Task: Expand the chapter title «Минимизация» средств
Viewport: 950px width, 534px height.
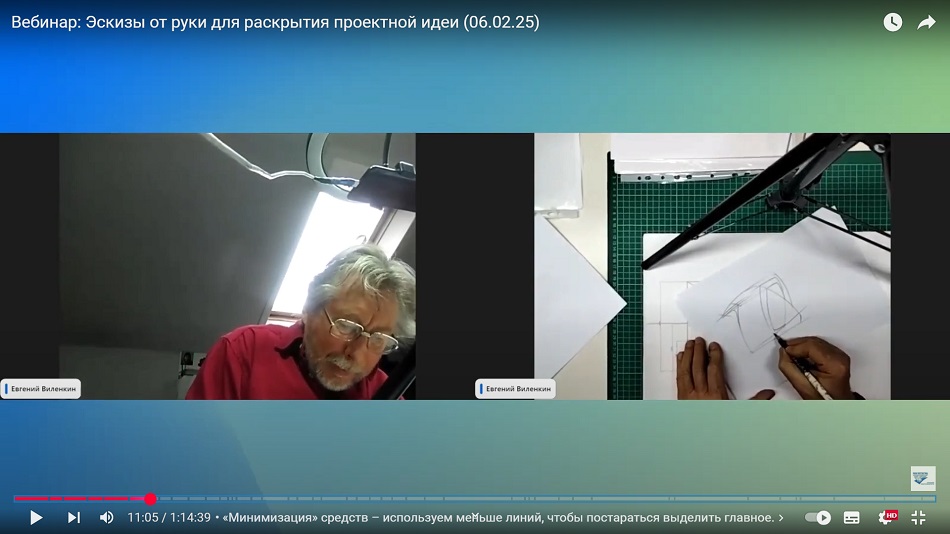Action: tap(498, 517)
